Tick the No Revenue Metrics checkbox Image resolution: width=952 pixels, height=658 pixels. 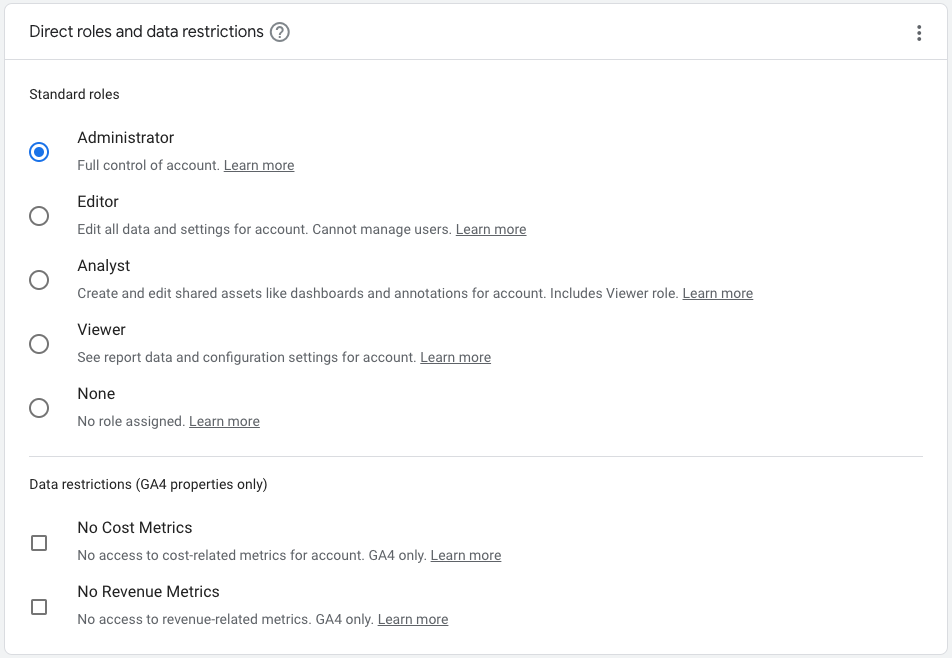coord(39,607)
